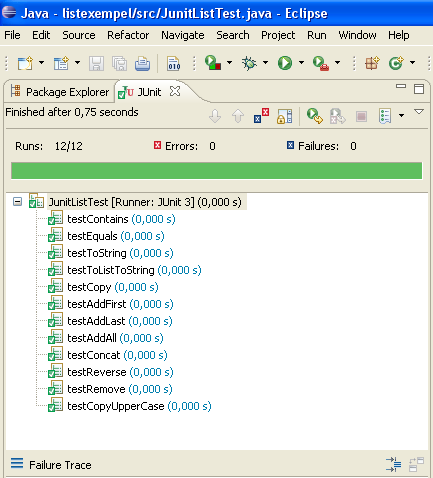Click the green Run button icon

point(285,63)
